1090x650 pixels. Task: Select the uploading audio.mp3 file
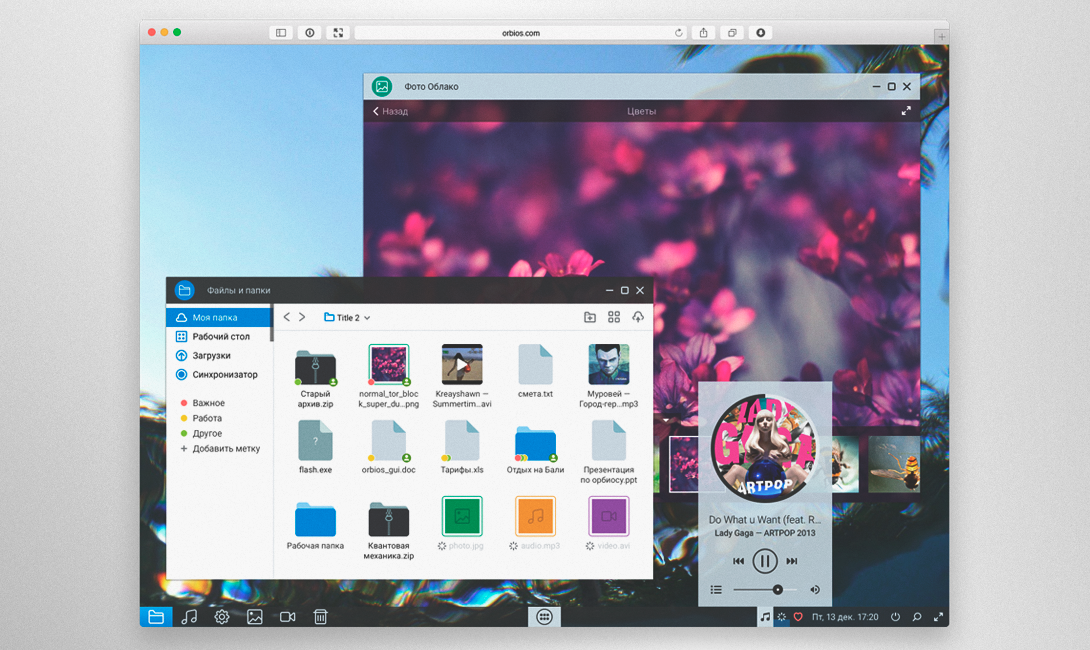pyautogui.click(x=535, y=523)
